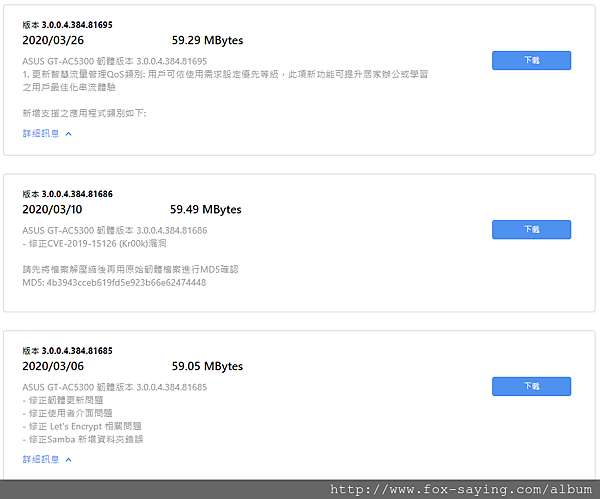This screenshot has width=600, height=499.
Task: Click file size 59.49 MBytes
Action: (x=206, y=209)
